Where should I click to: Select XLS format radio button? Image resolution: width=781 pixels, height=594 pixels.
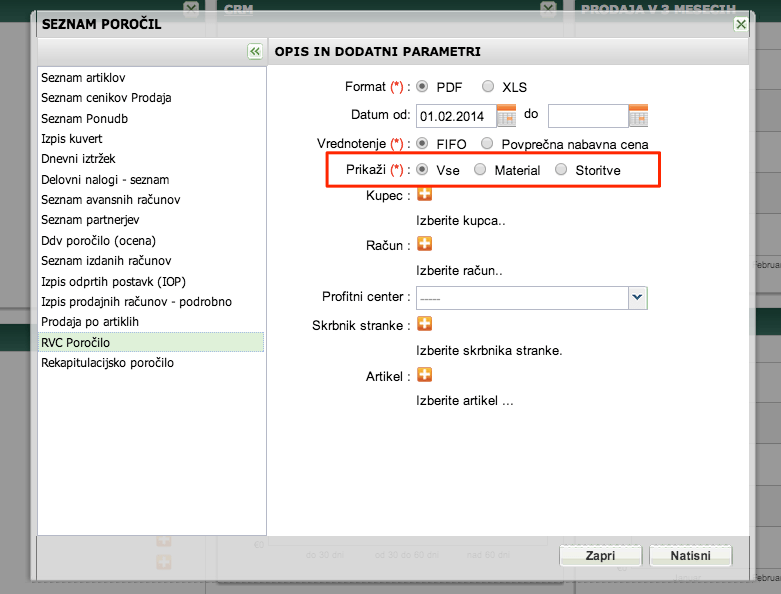click(x=488, y=87)
